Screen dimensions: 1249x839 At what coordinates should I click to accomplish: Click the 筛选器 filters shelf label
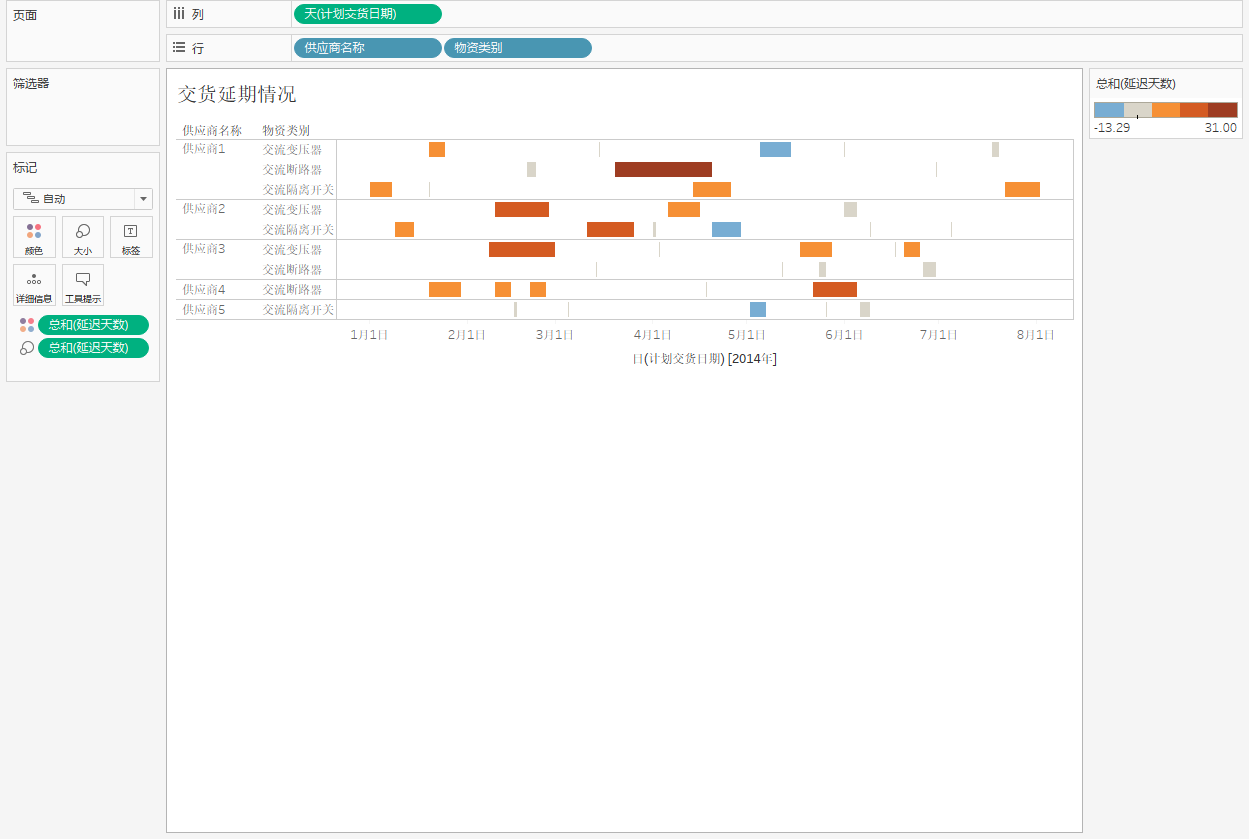31,83
